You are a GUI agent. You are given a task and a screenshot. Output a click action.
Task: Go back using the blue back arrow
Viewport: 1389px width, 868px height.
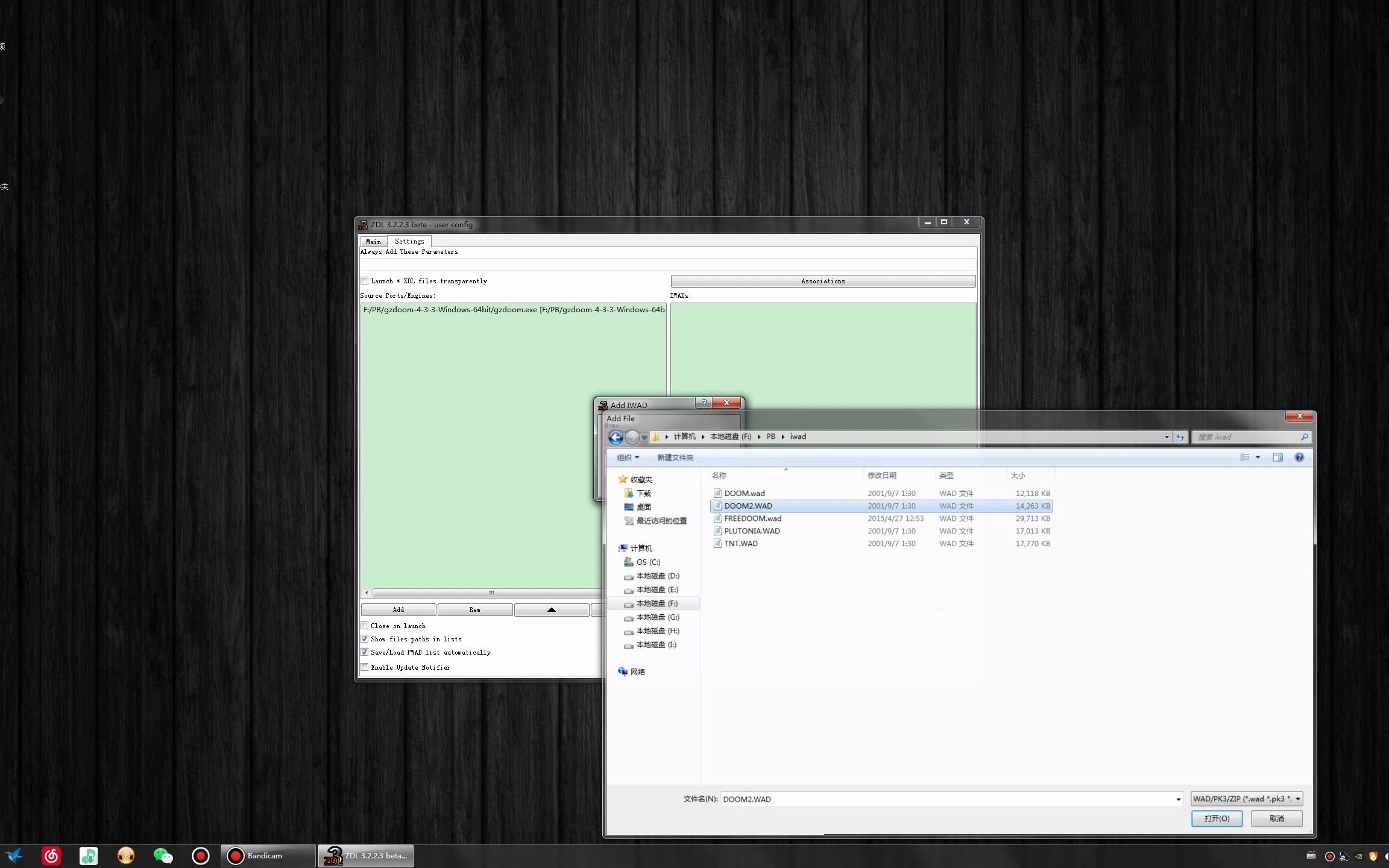coord(616,437)
